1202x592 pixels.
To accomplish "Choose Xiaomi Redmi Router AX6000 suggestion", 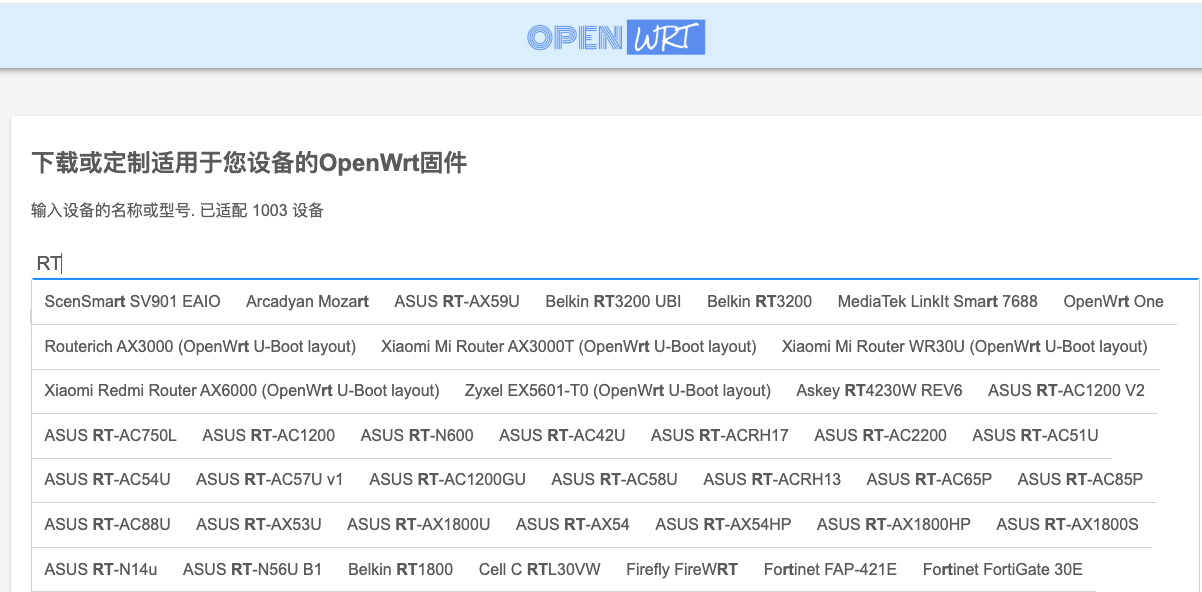I will (240, 390).
